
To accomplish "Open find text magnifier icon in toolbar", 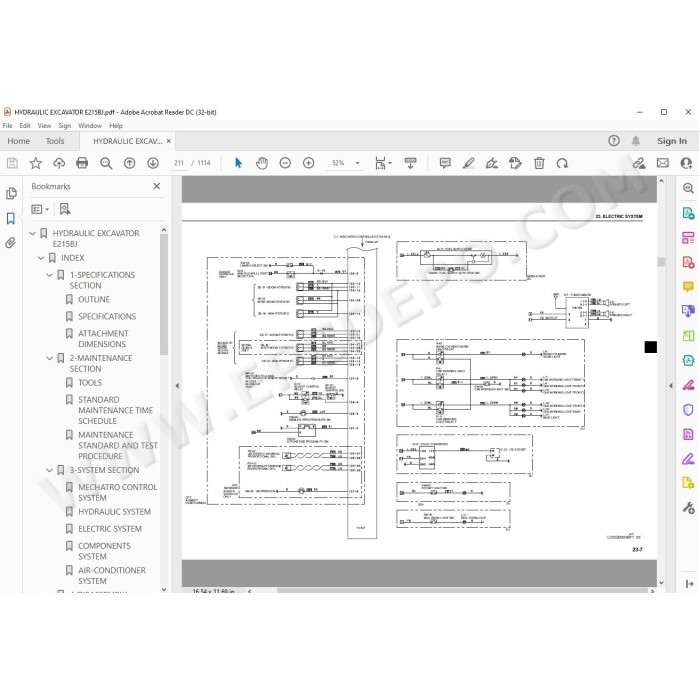I will [x=106, y=163].
